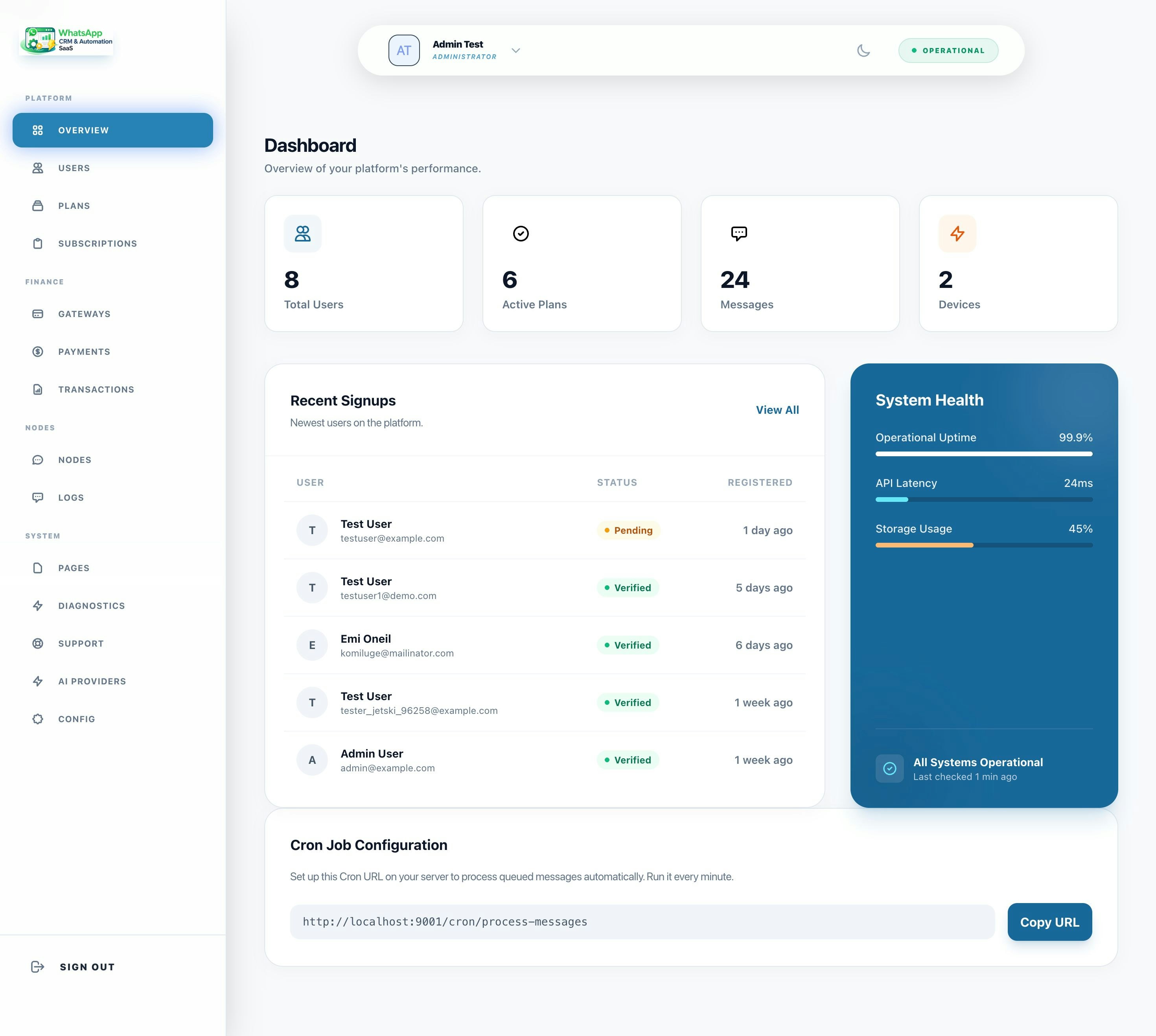Navigate to Gateways
The width and height of the screenshot is (1156, 1036).
tap(113, 313)
